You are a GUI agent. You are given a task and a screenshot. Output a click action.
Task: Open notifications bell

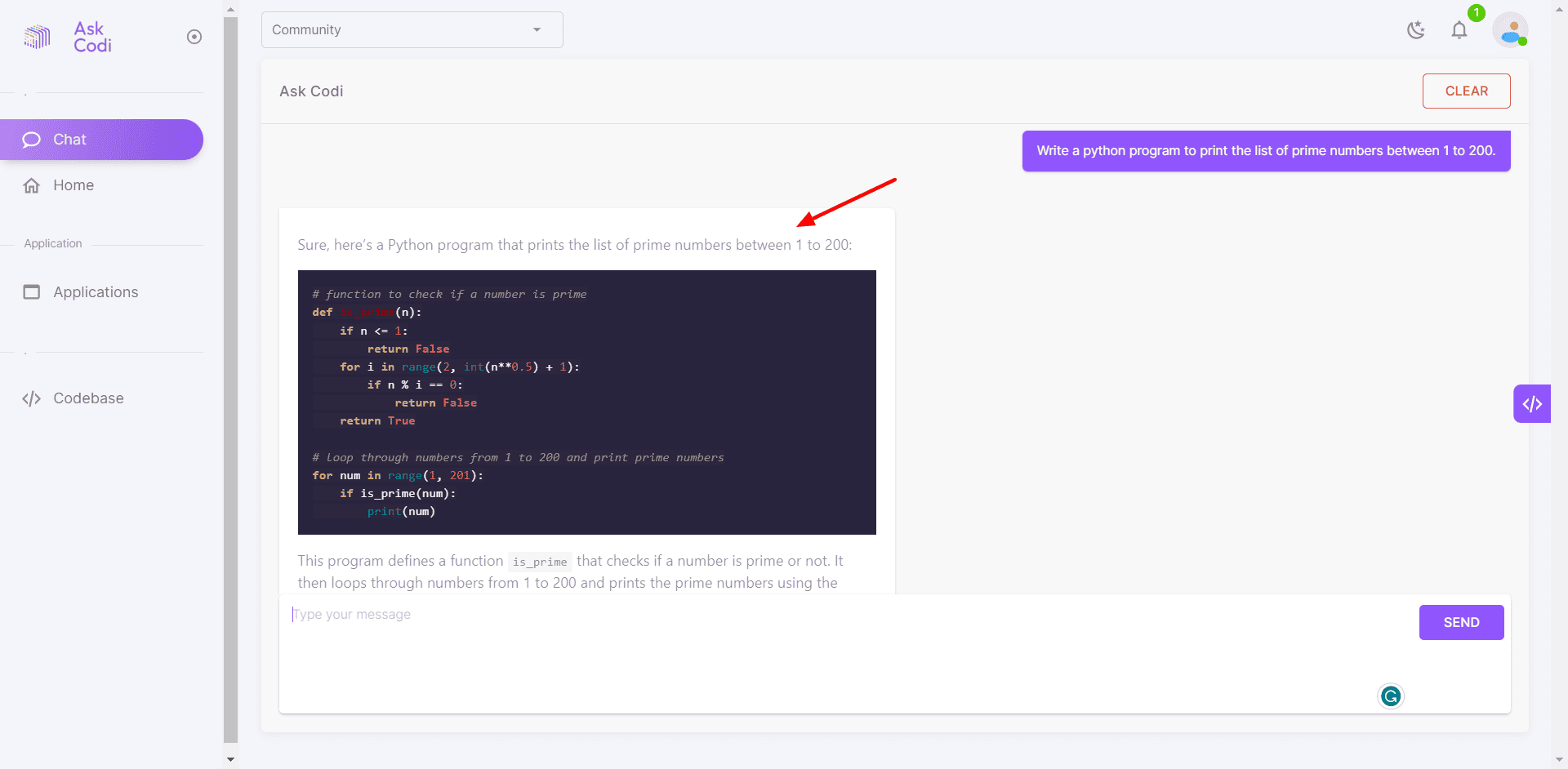pos(1459,30)
